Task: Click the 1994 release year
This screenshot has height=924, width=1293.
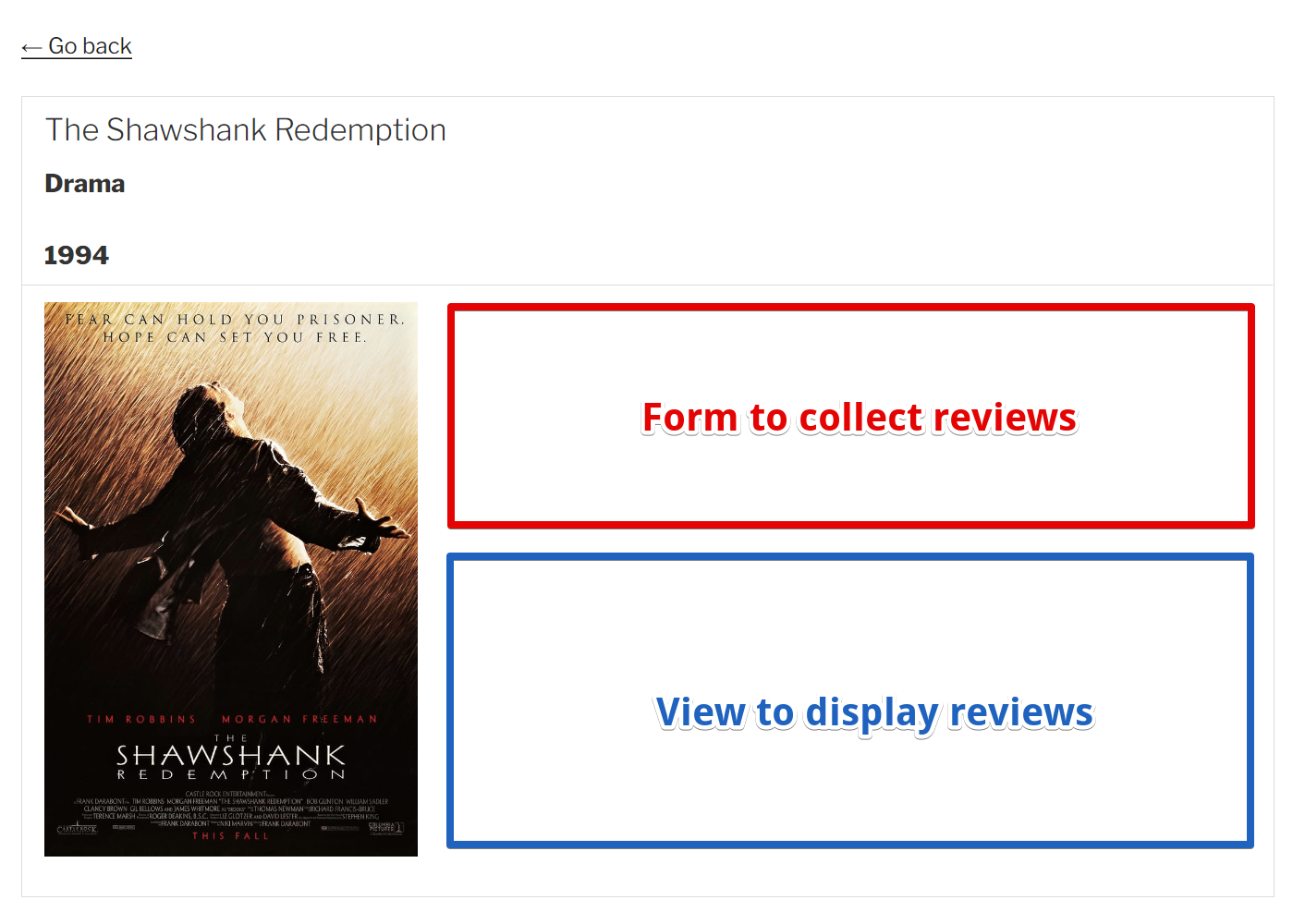Action: point(77,255)
